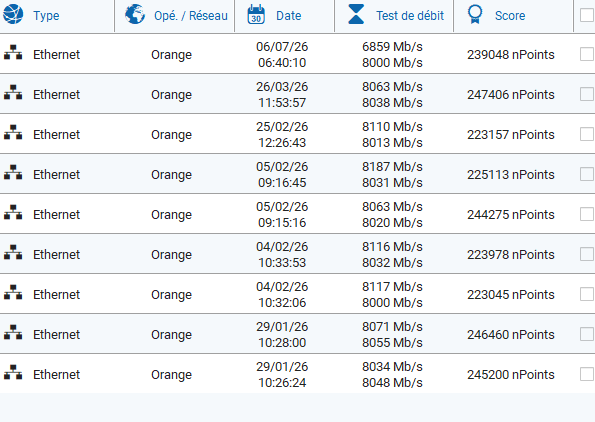The width and height of the screenshot is (595, 422).
Task: Click the award ribbon icon beside Score
Action: pos(475,14)
